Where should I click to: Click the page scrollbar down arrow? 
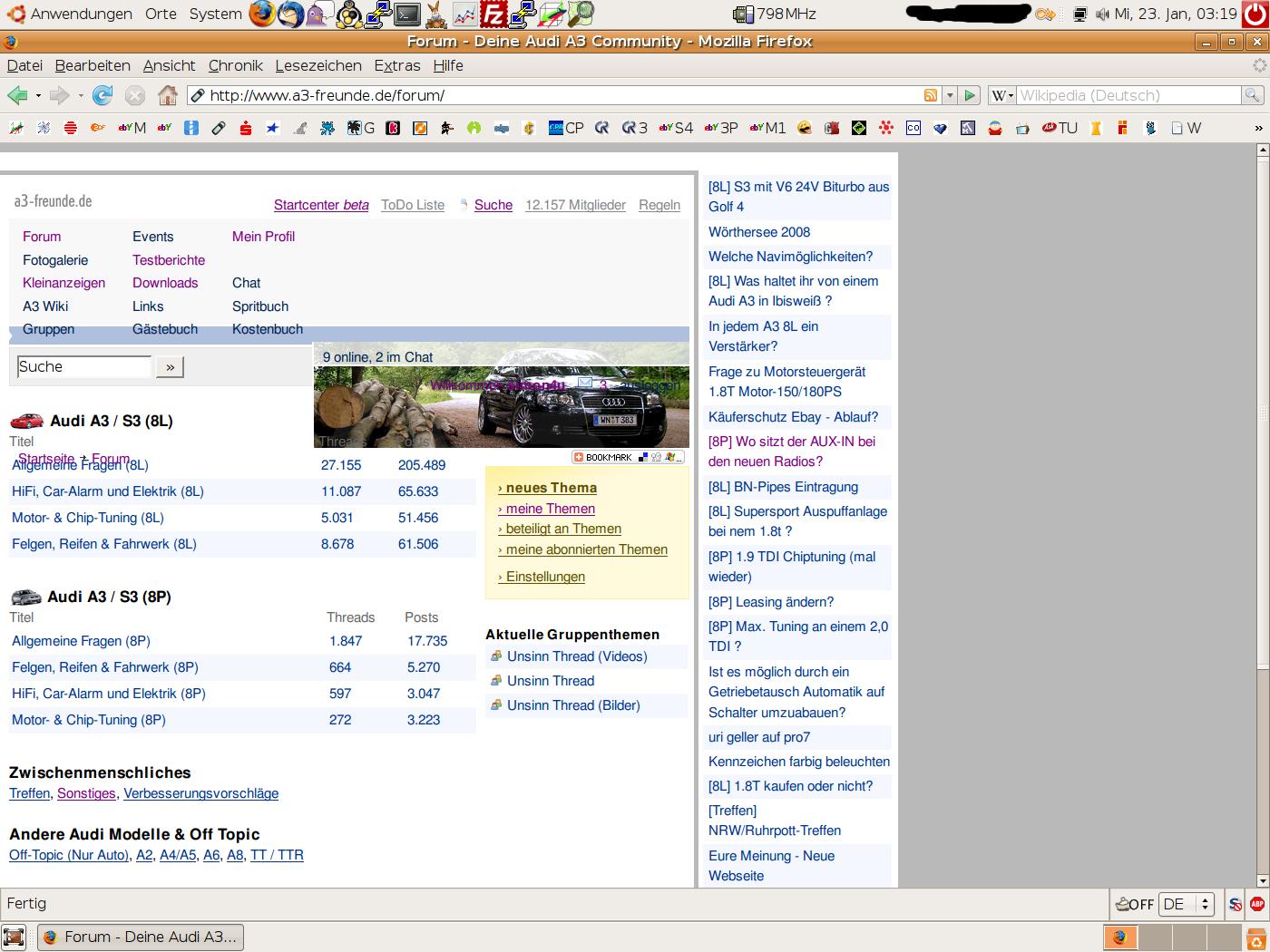(x=1263, y=880)
